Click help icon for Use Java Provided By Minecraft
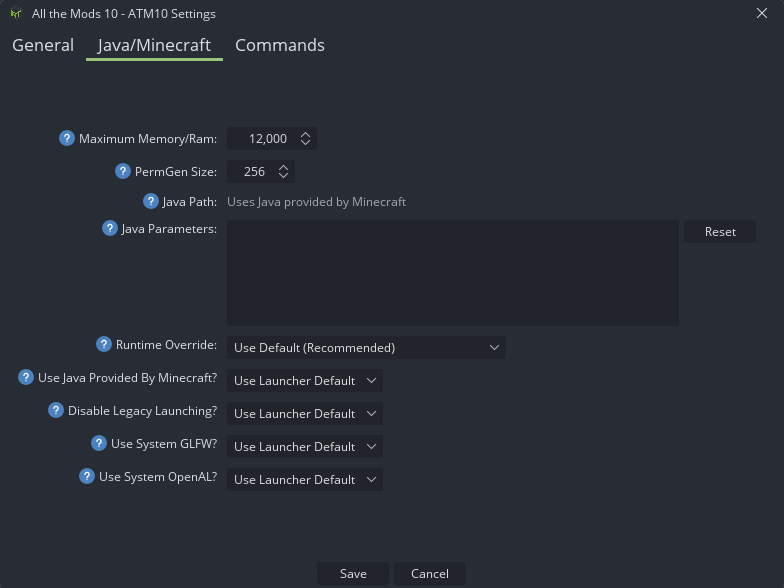The width and height of the screenshot is (784, 588). click(26, 377)
